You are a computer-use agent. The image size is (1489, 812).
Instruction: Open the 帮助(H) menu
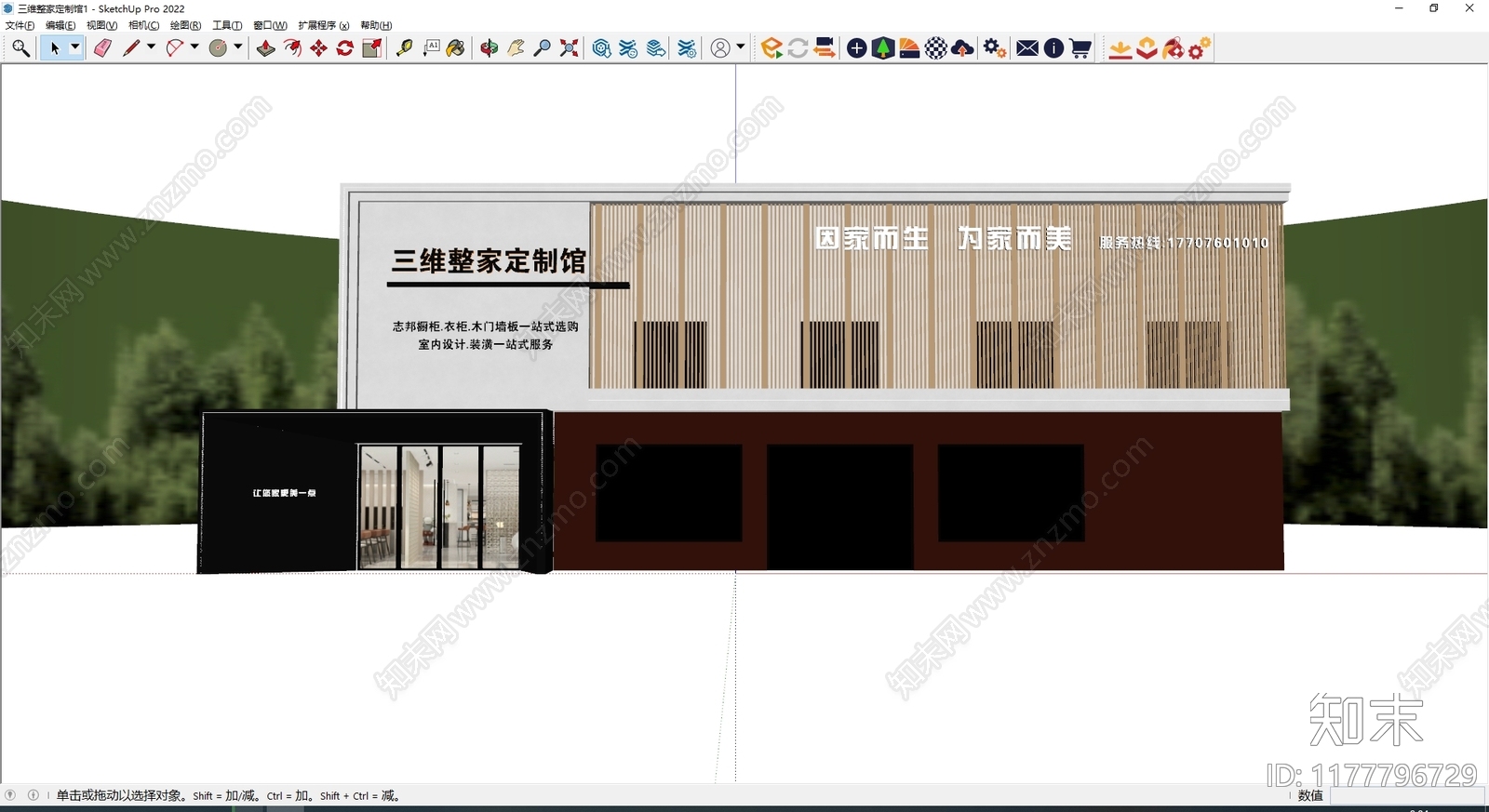click(376, 26)
